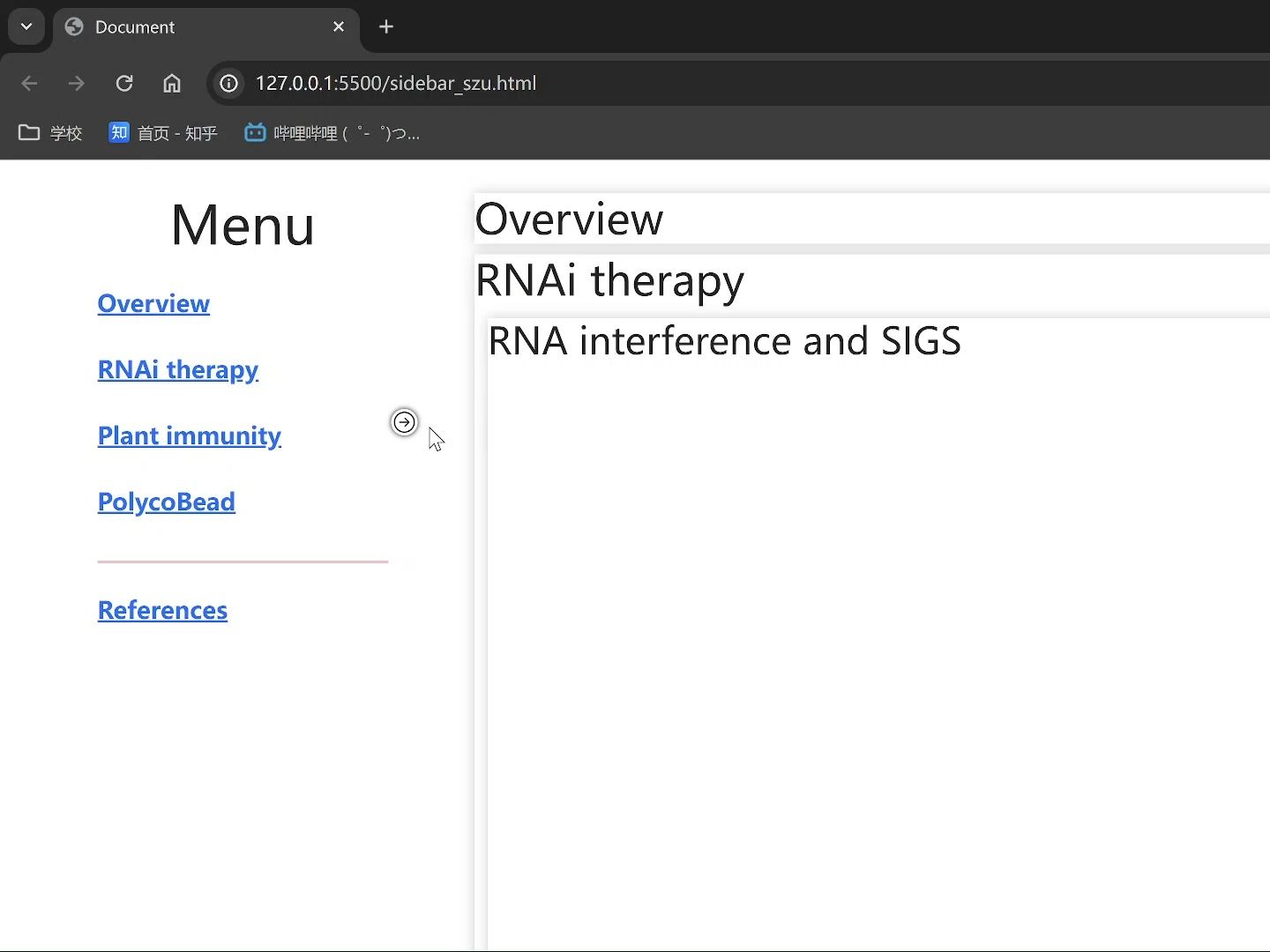Go to the PolycoBead link
1270x952 pixels.
(x=167, y=502)
